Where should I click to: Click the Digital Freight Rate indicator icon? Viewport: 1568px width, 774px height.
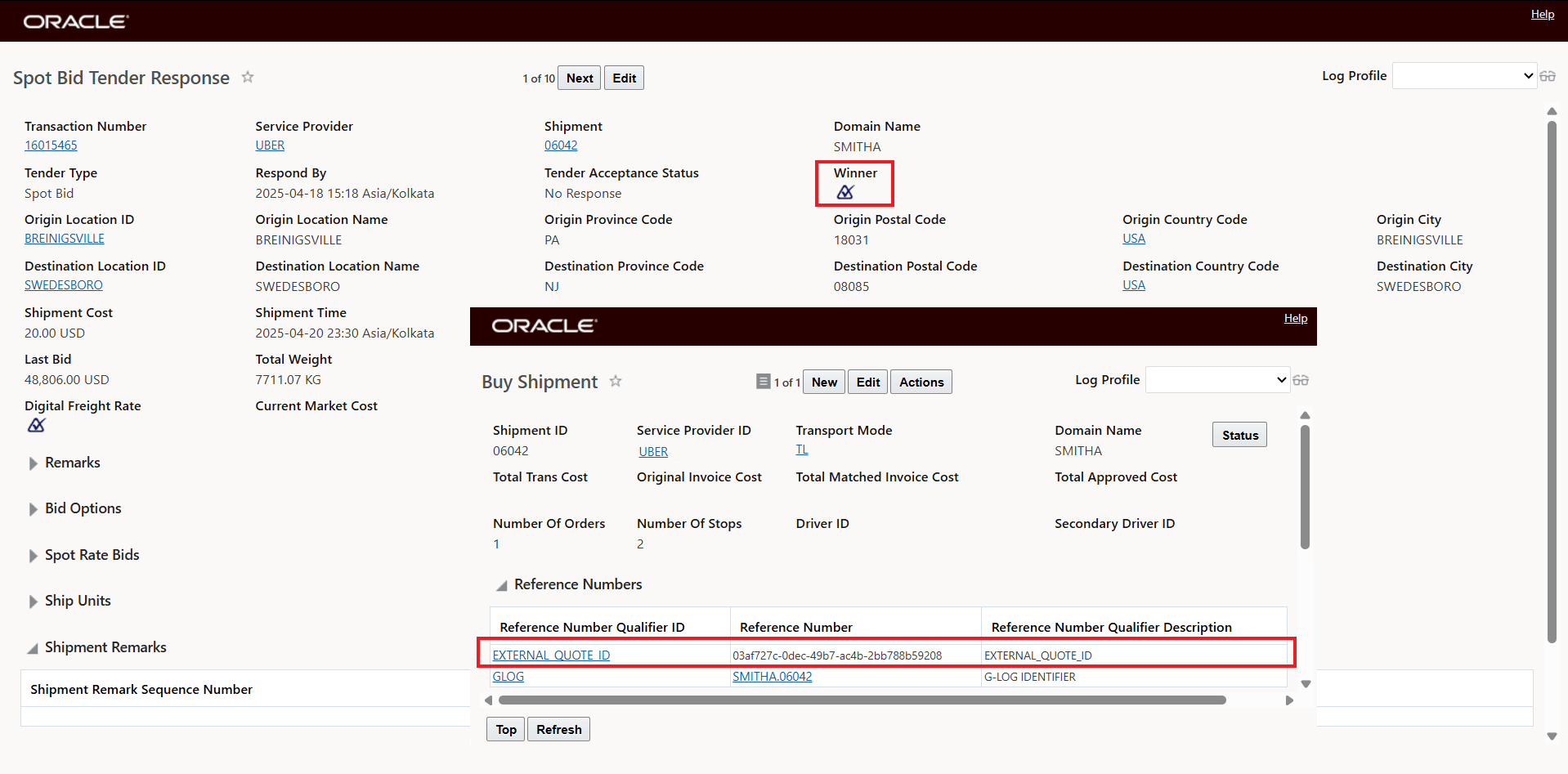pyautogui.click(x=37, y=425)
